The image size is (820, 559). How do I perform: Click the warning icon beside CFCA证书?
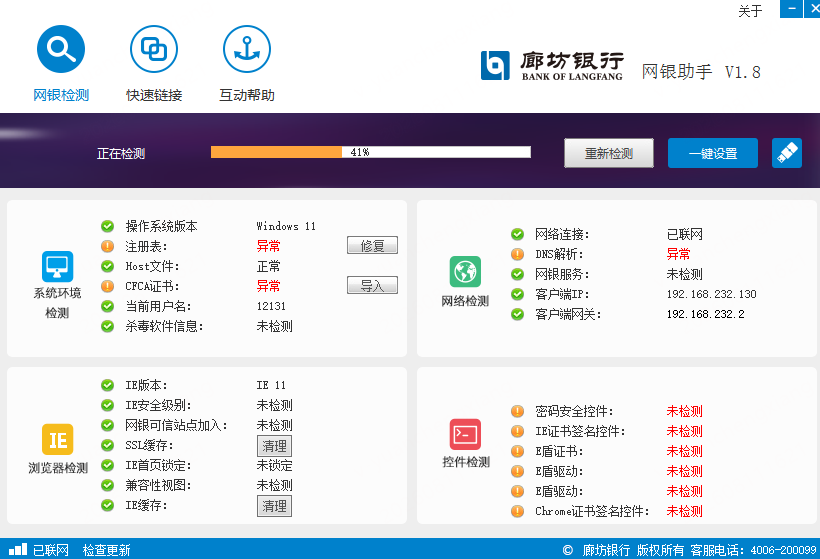tap(107, 286)
